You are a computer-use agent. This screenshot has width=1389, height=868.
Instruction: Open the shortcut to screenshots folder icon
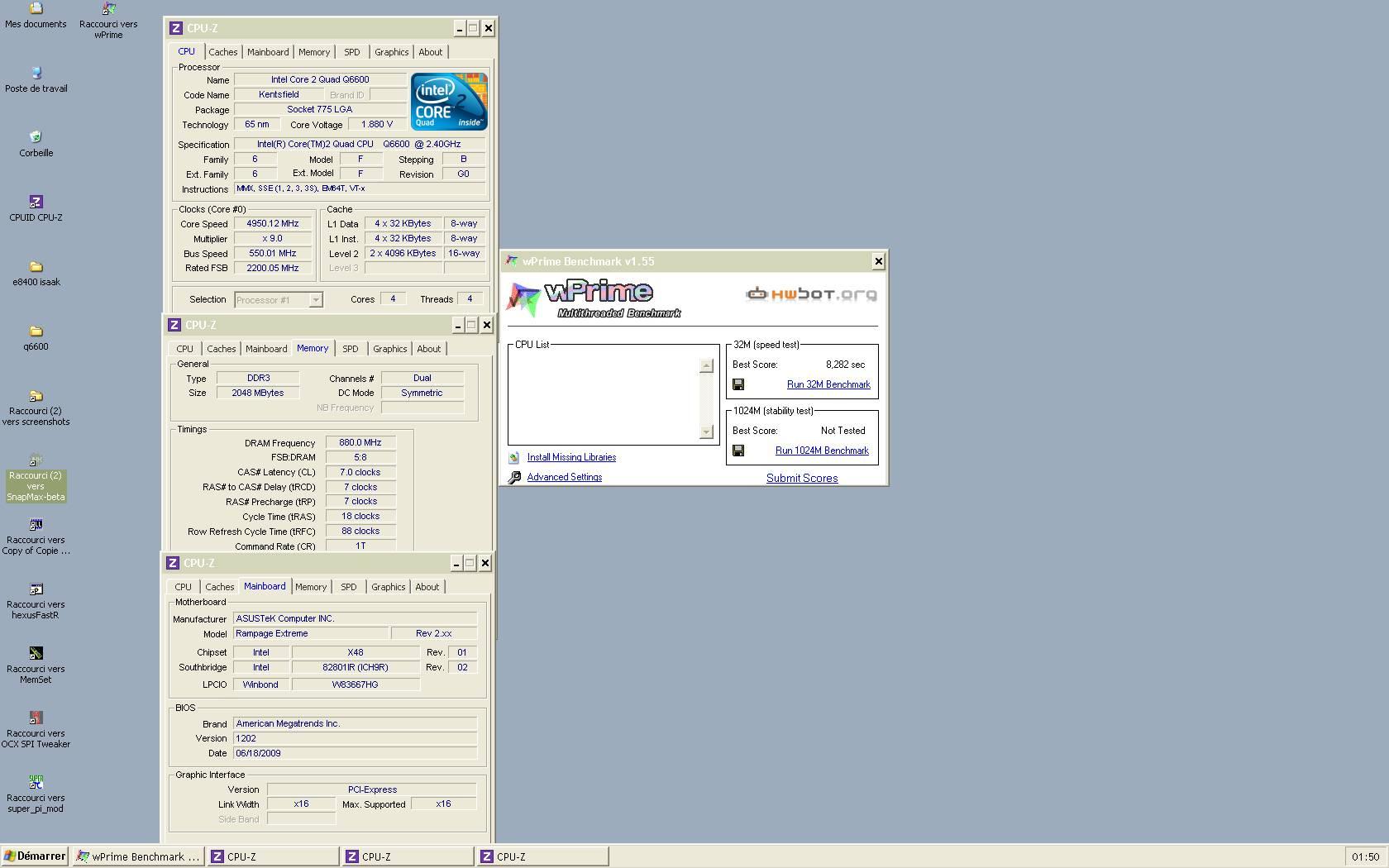36,396
